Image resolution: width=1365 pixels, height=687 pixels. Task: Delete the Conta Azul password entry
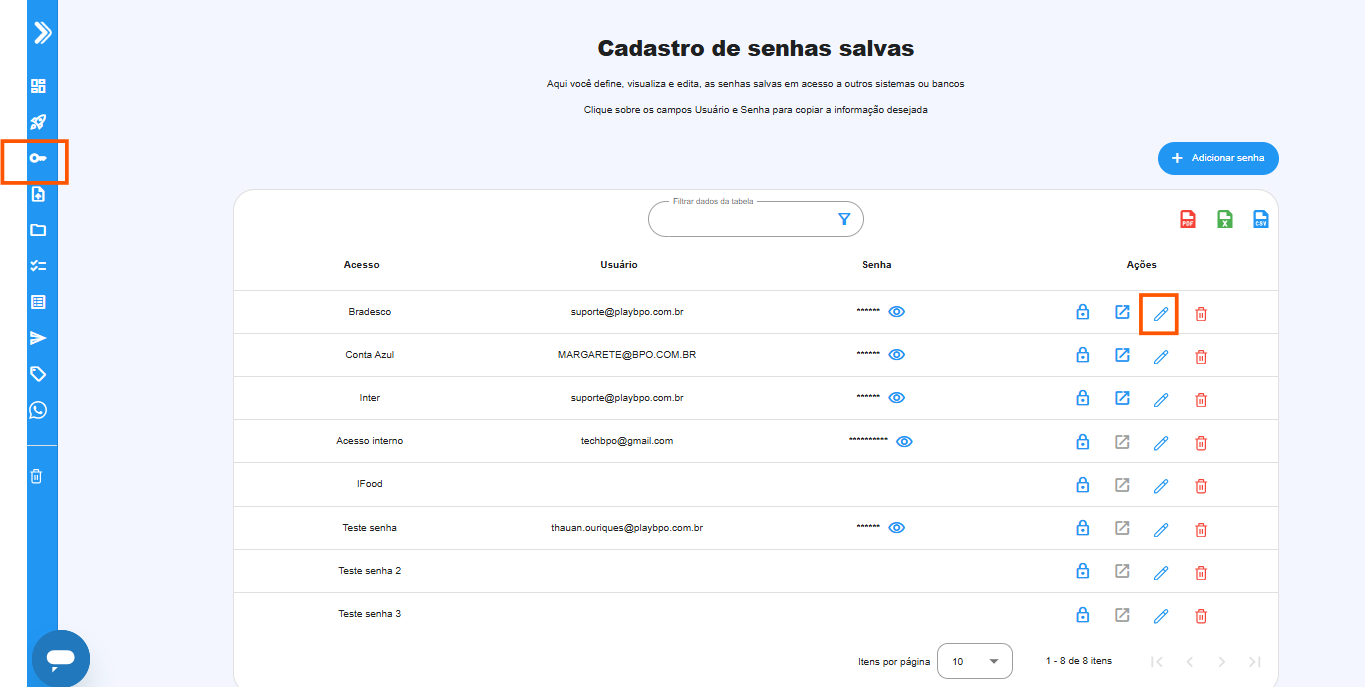tap(1201, 356)
